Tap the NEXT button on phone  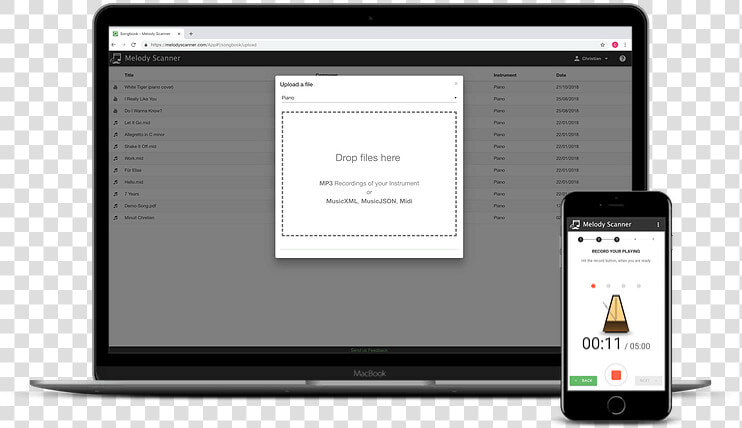[648, 381]
